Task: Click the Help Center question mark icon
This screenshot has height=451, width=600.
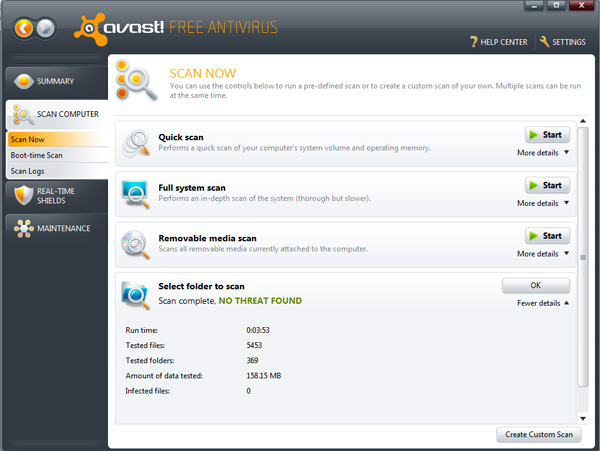Action: (x=474, y=42)
